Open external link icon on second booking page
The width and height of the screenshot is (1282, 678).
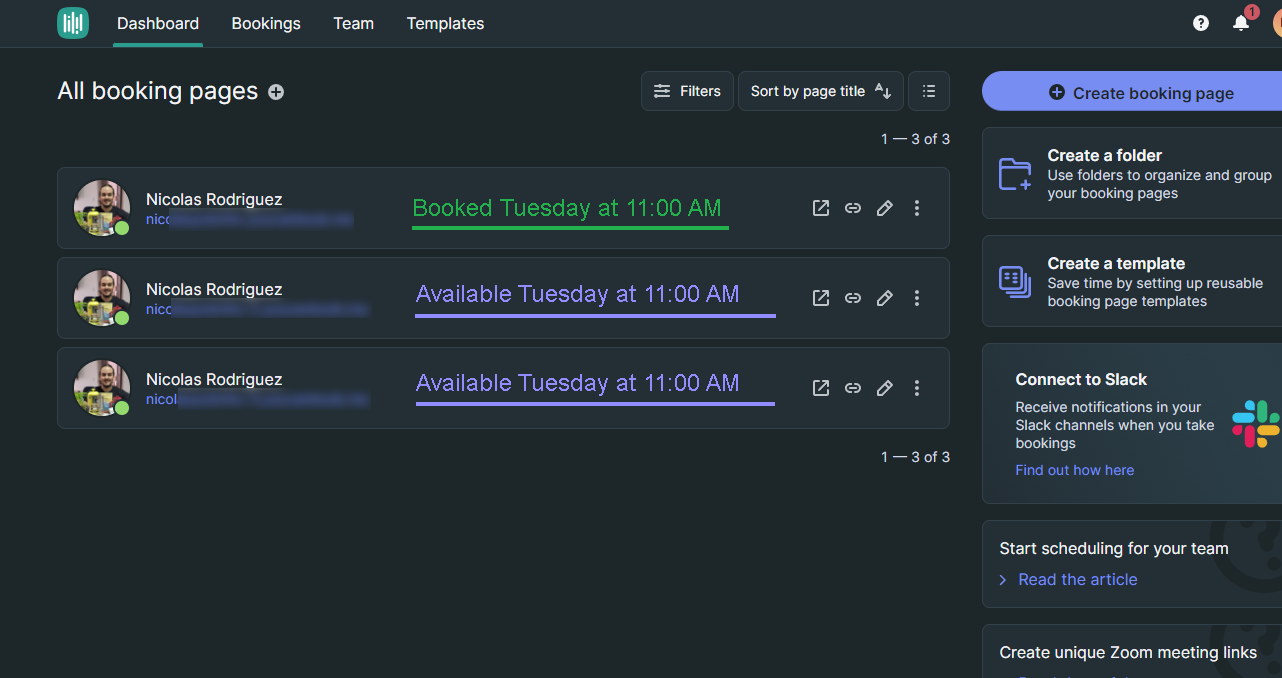coord(821,298)
